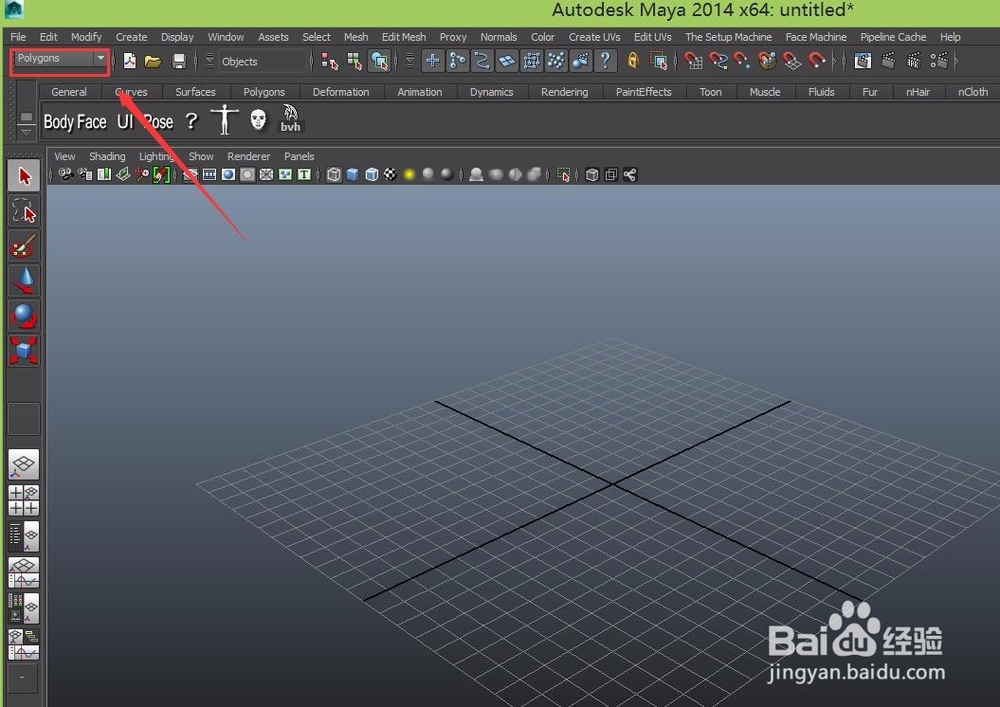This screenshot has height=707, width=1000.
Task: Toggle wireframe shading cube icon
Action: (334, 175)
